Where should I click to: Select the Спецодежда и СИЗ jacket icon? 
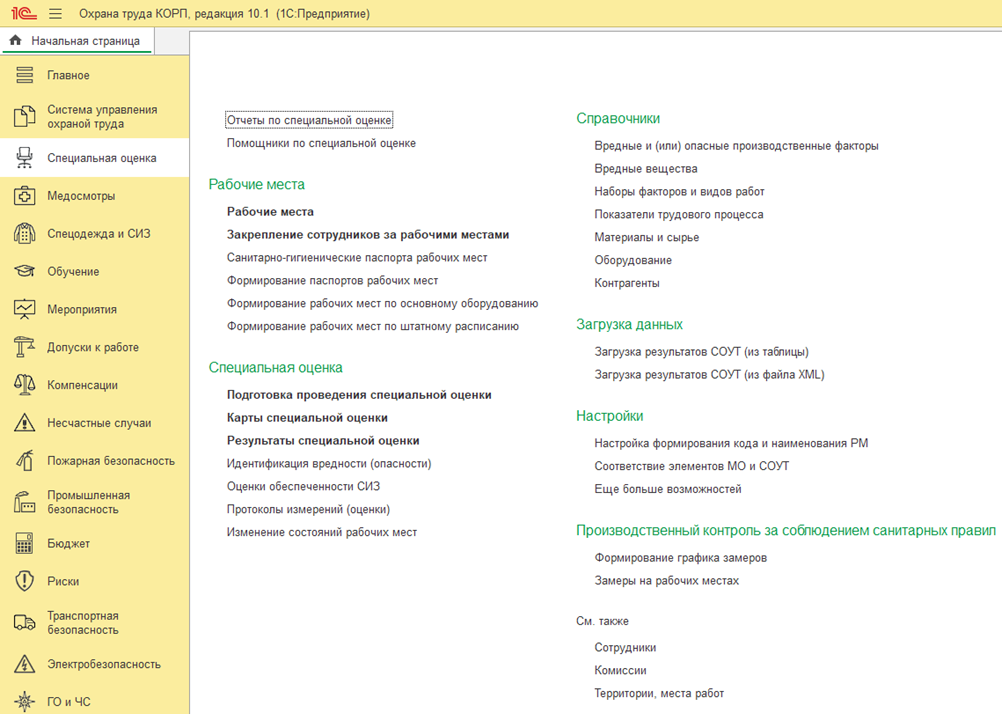pos(24,233)
